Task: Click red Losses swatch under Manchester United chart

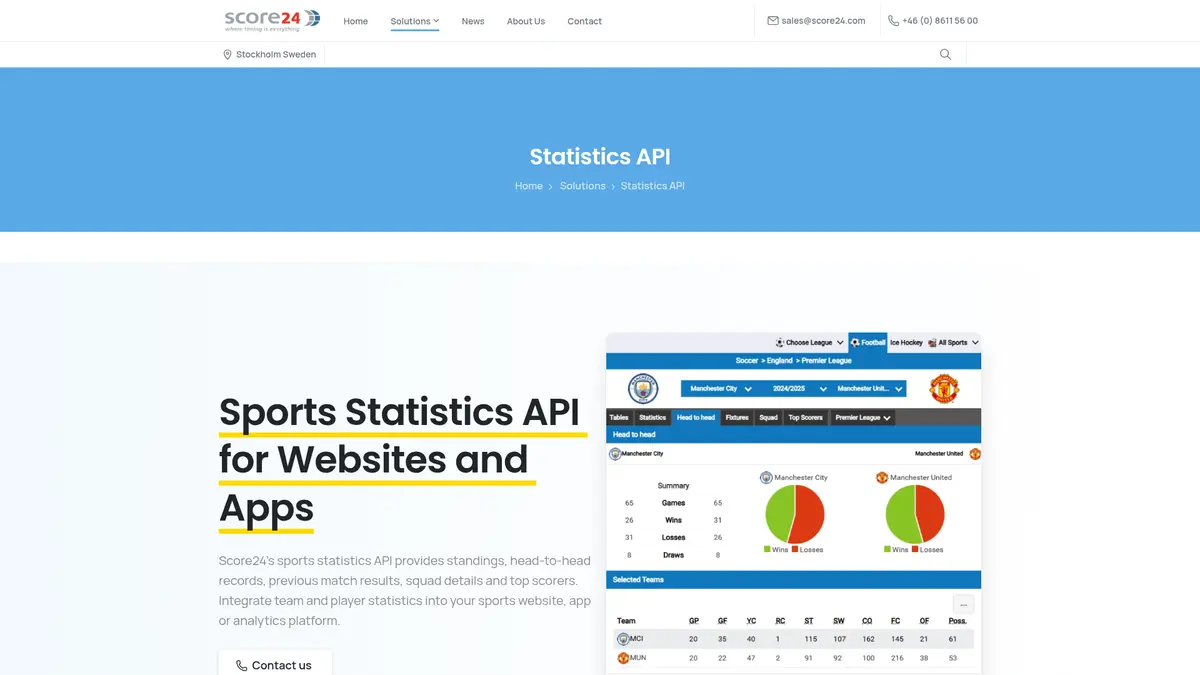Action: click(x=914, y=549)
